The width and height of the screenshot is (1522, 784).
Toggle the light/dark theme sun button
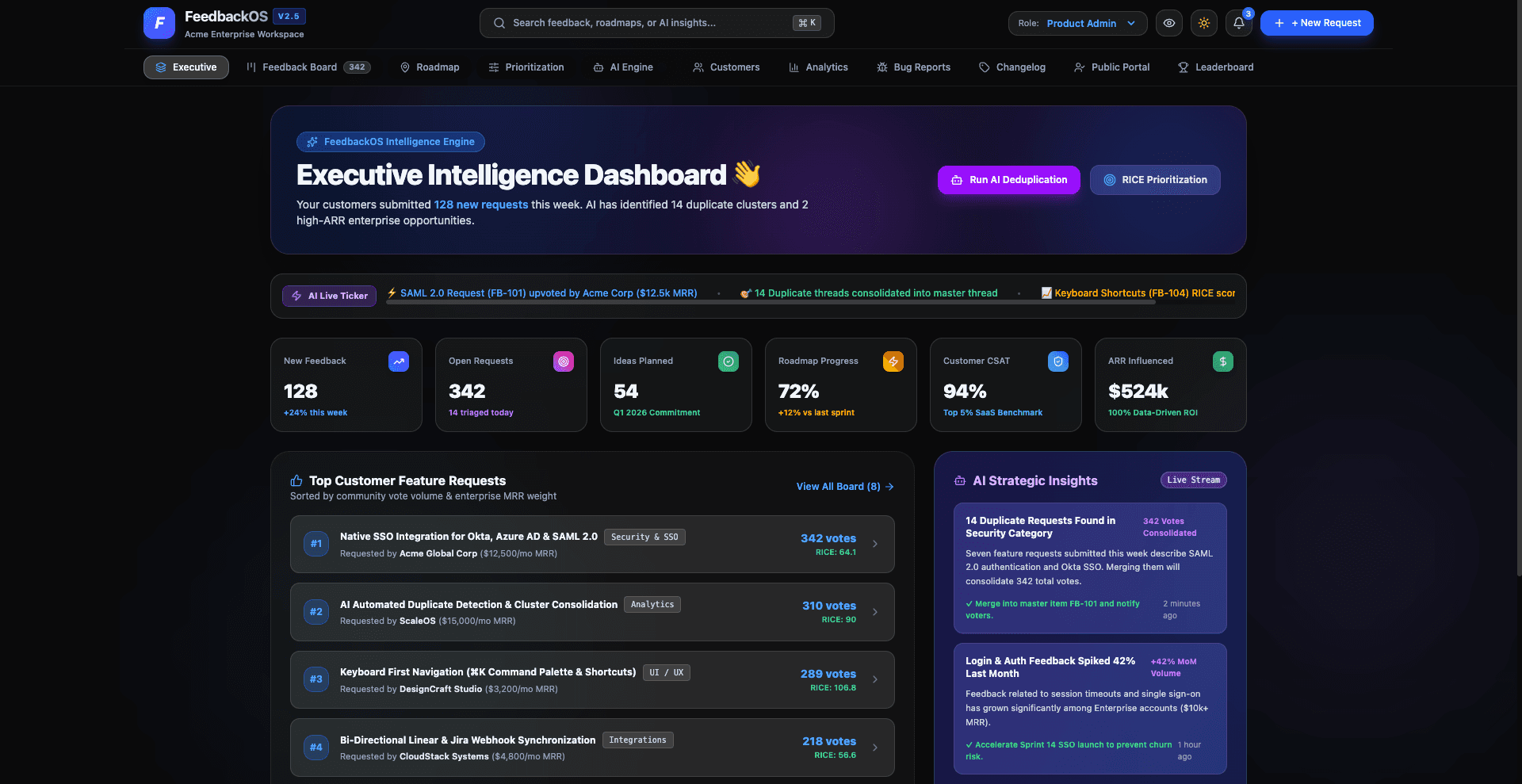click(1204, 23)
